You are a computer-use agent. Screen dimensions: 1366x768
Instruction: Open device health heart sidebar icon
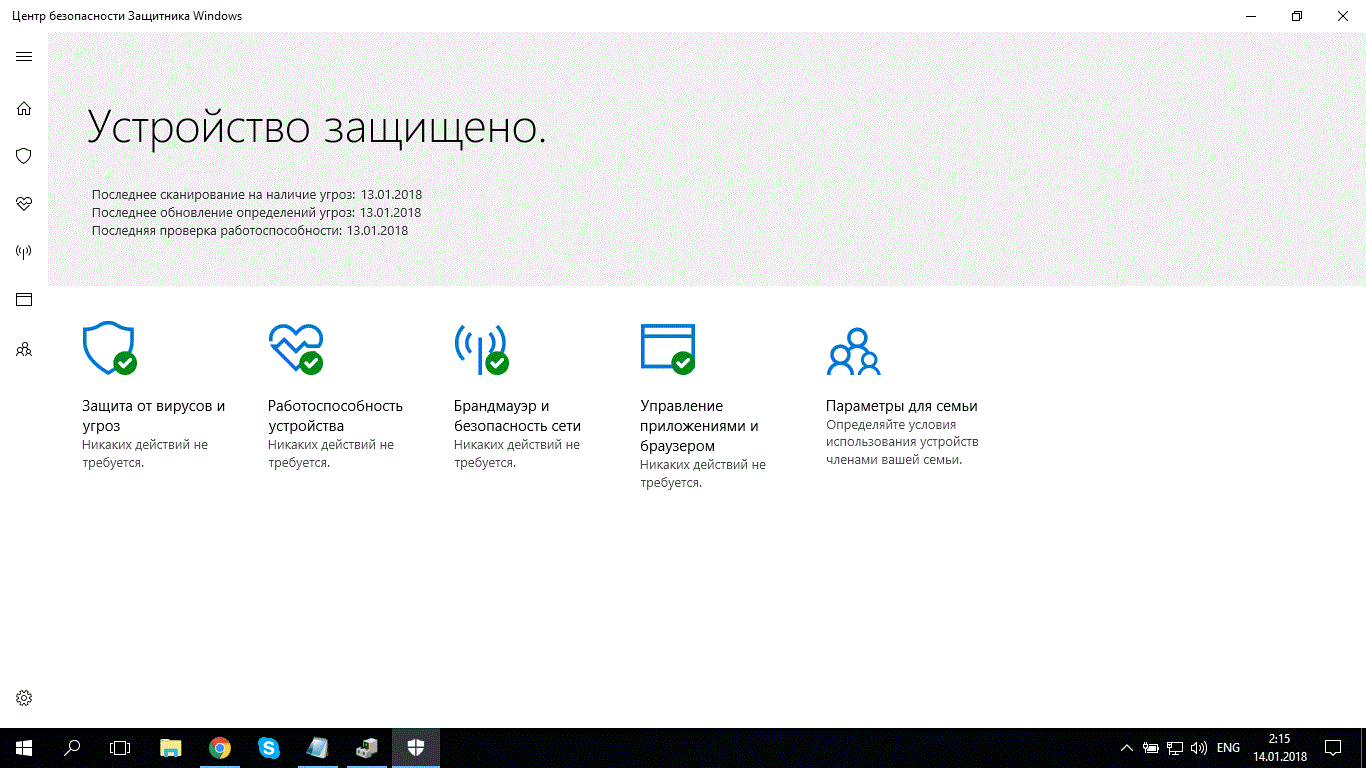[24, 204]
